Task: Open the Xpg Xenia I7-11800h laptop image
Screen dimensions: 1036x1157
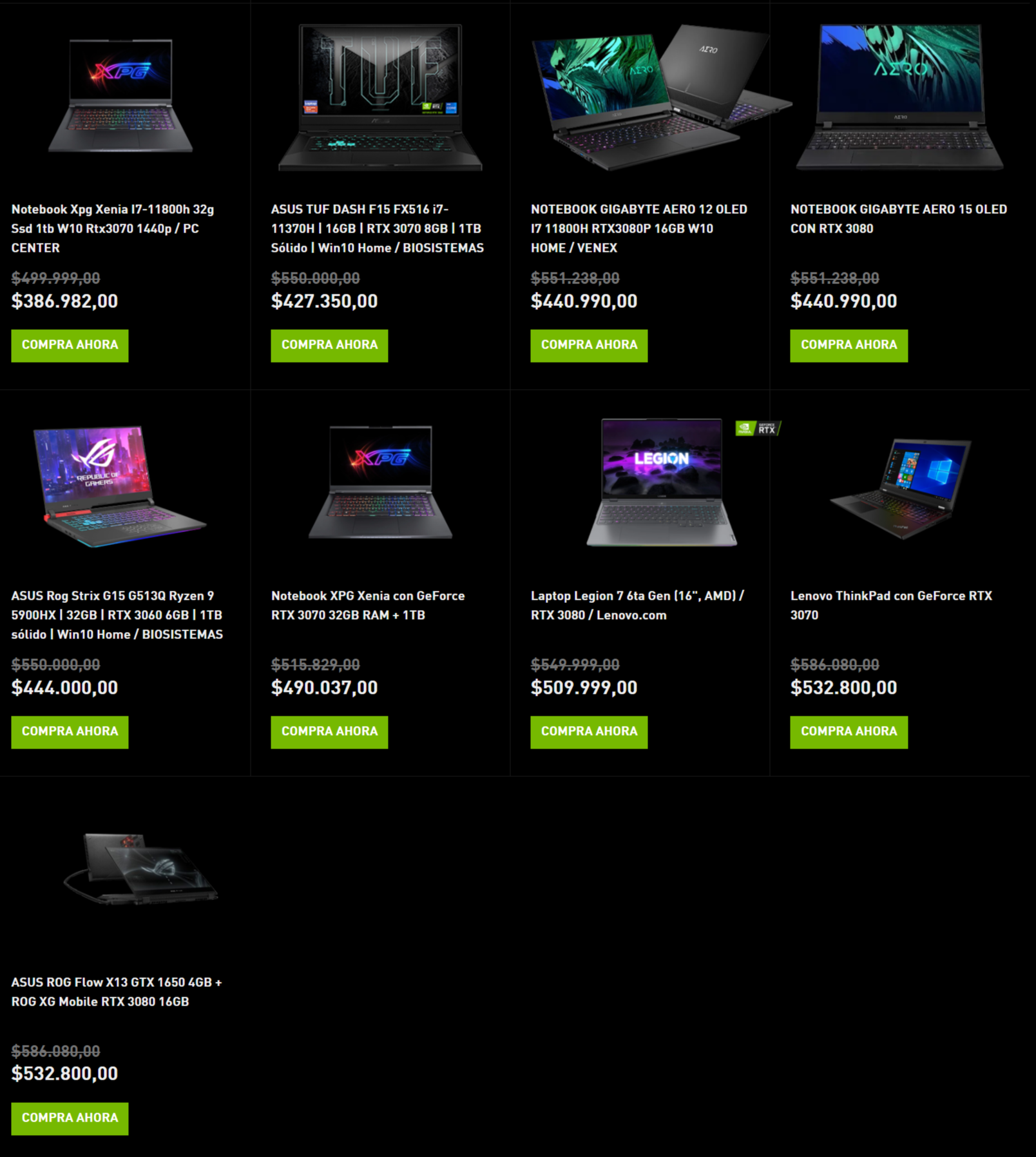Action: tap(120, 96)
